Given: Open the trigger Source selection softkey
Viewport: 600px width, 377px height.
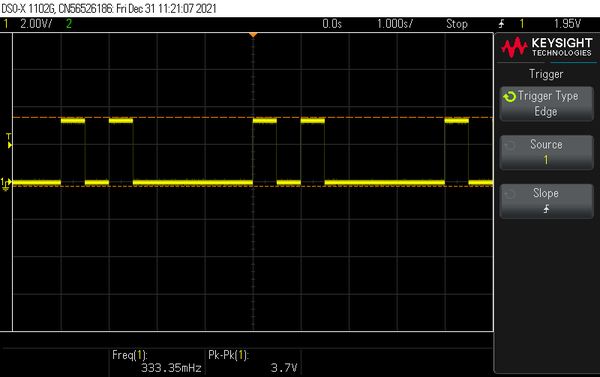Looking at the screenshot, I should point(546,152).
